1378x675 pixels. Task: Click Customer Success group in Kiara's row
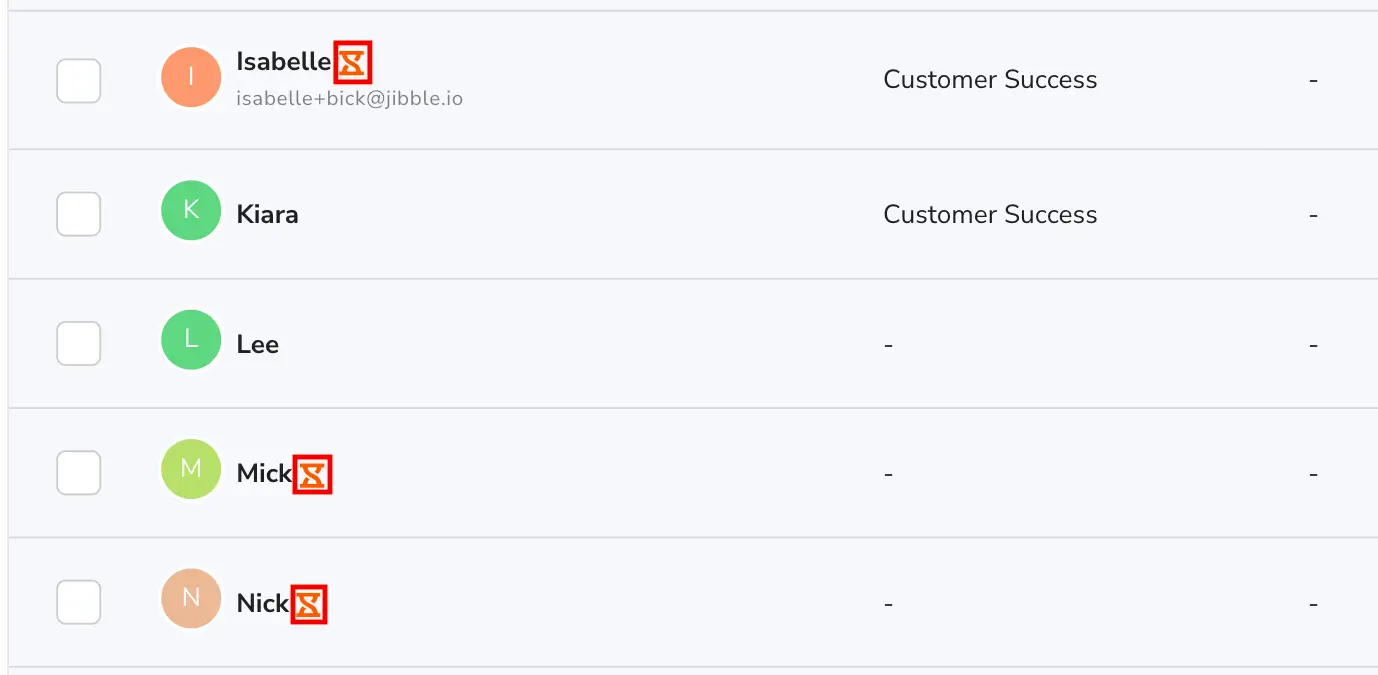pos(990,214)
